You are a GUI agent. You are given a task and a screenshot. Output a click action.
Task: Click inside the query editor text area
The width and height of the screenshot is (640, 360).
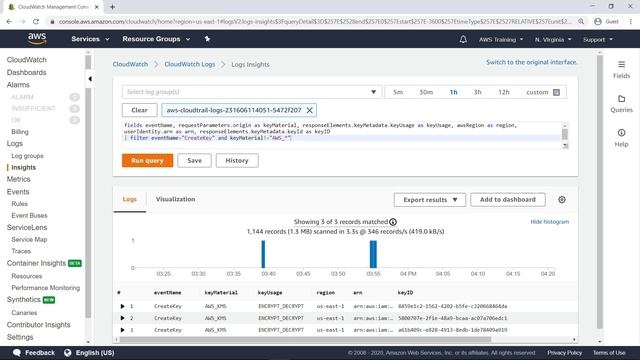342,135
